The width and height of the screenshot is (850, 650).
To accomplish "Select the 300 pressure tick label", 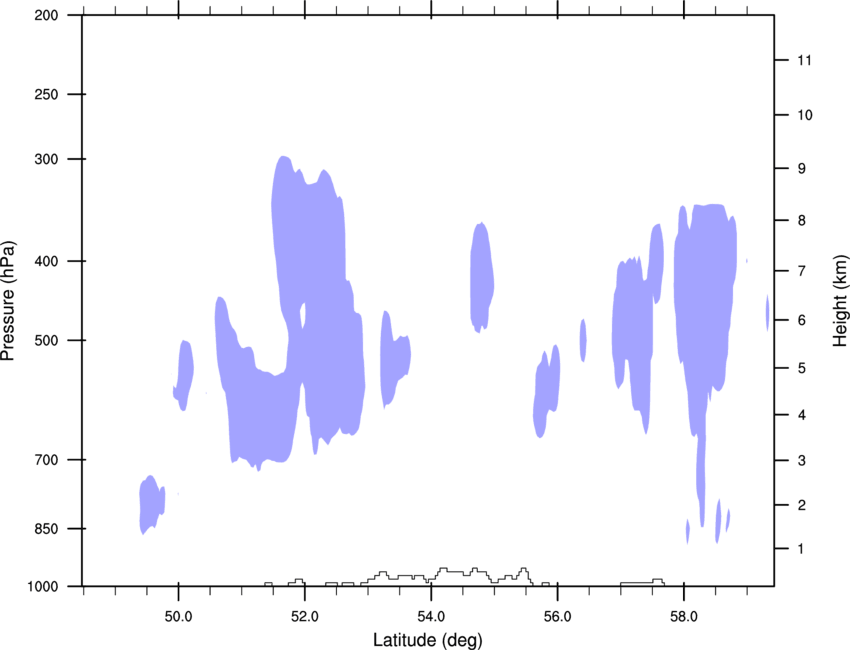I will [x=46, y=159].
